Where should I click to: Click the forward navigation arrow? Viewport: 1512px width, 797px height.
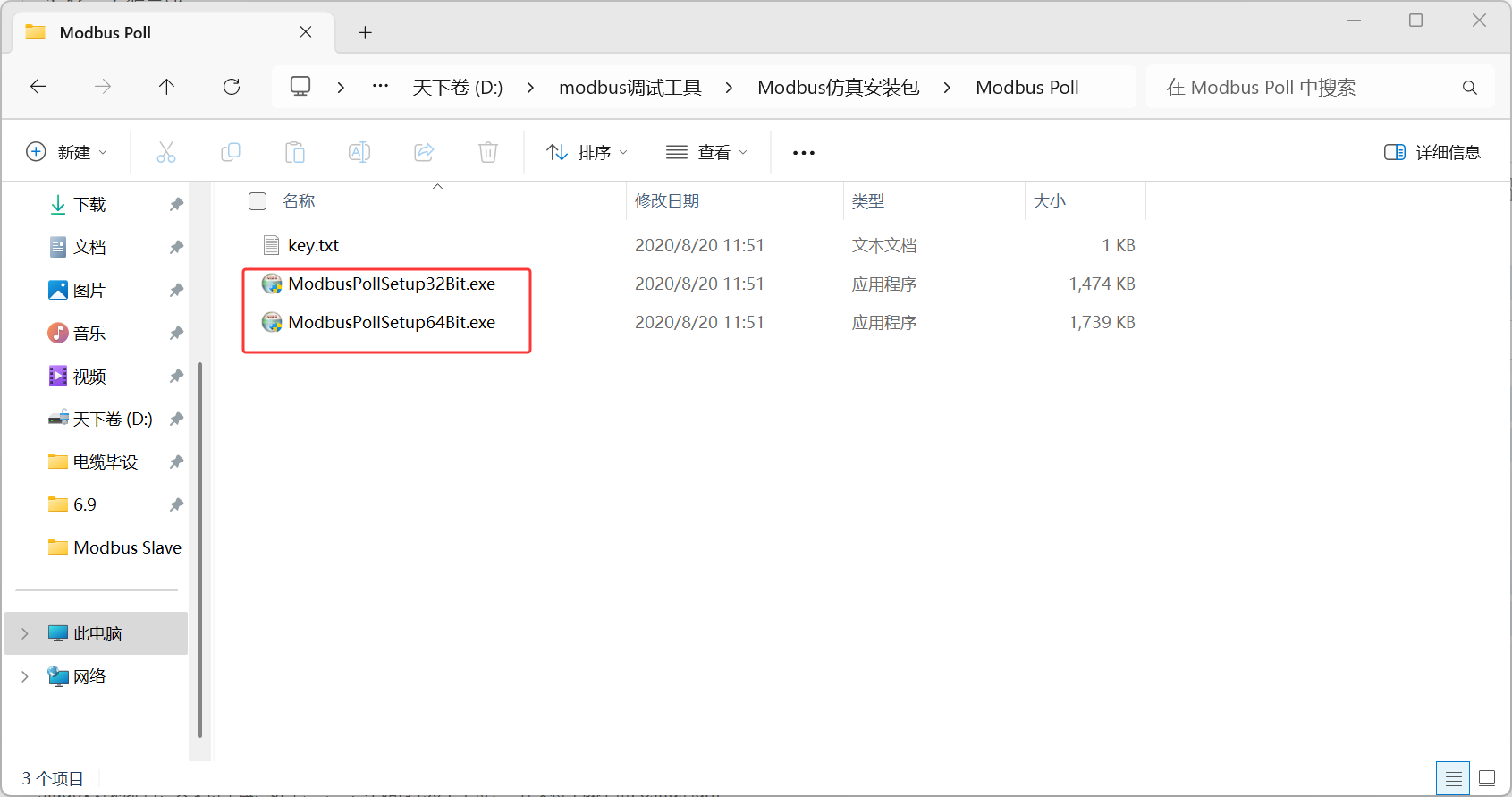(103, 87)
